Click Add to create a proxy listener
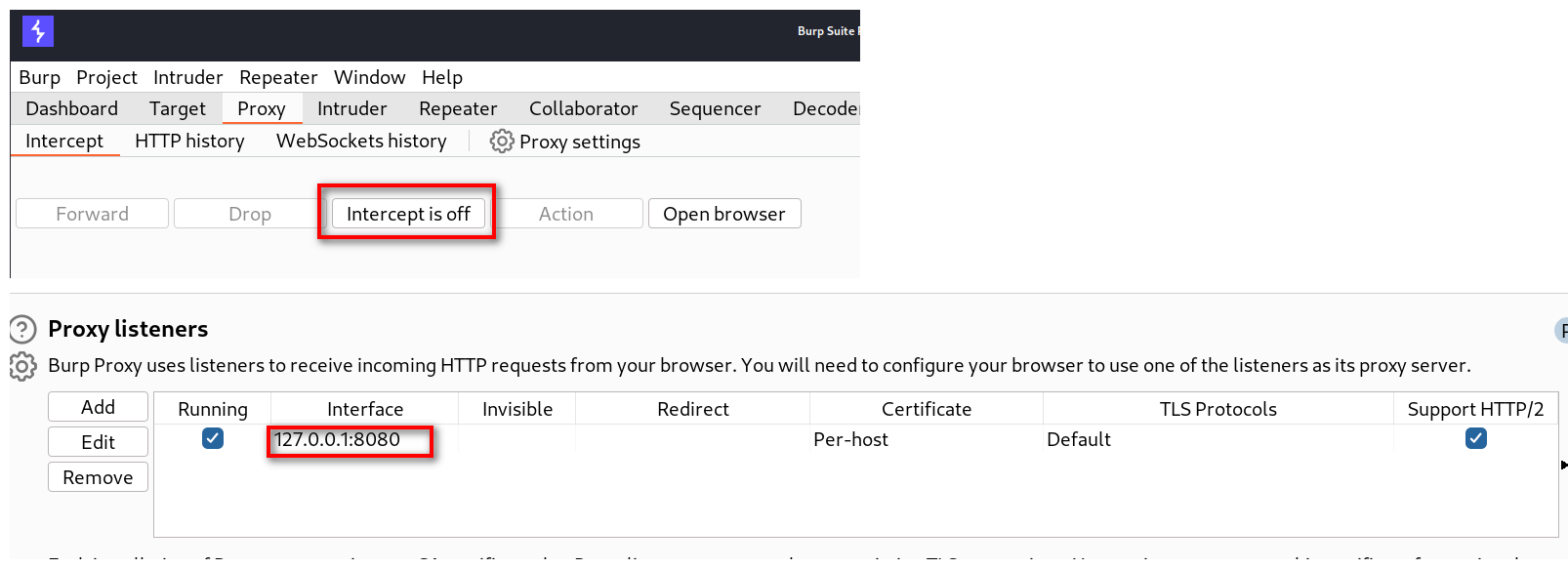This screenshot has height=569, width=1568. pyautogui.click(x=98, y=407)
